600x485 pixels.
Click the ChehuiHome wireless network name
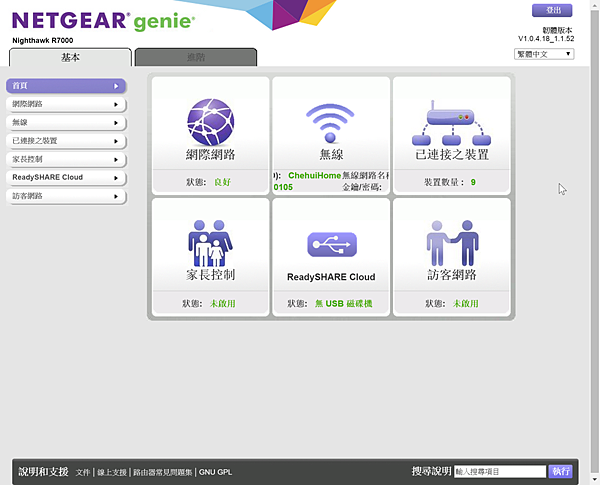[x=314, y=175]
